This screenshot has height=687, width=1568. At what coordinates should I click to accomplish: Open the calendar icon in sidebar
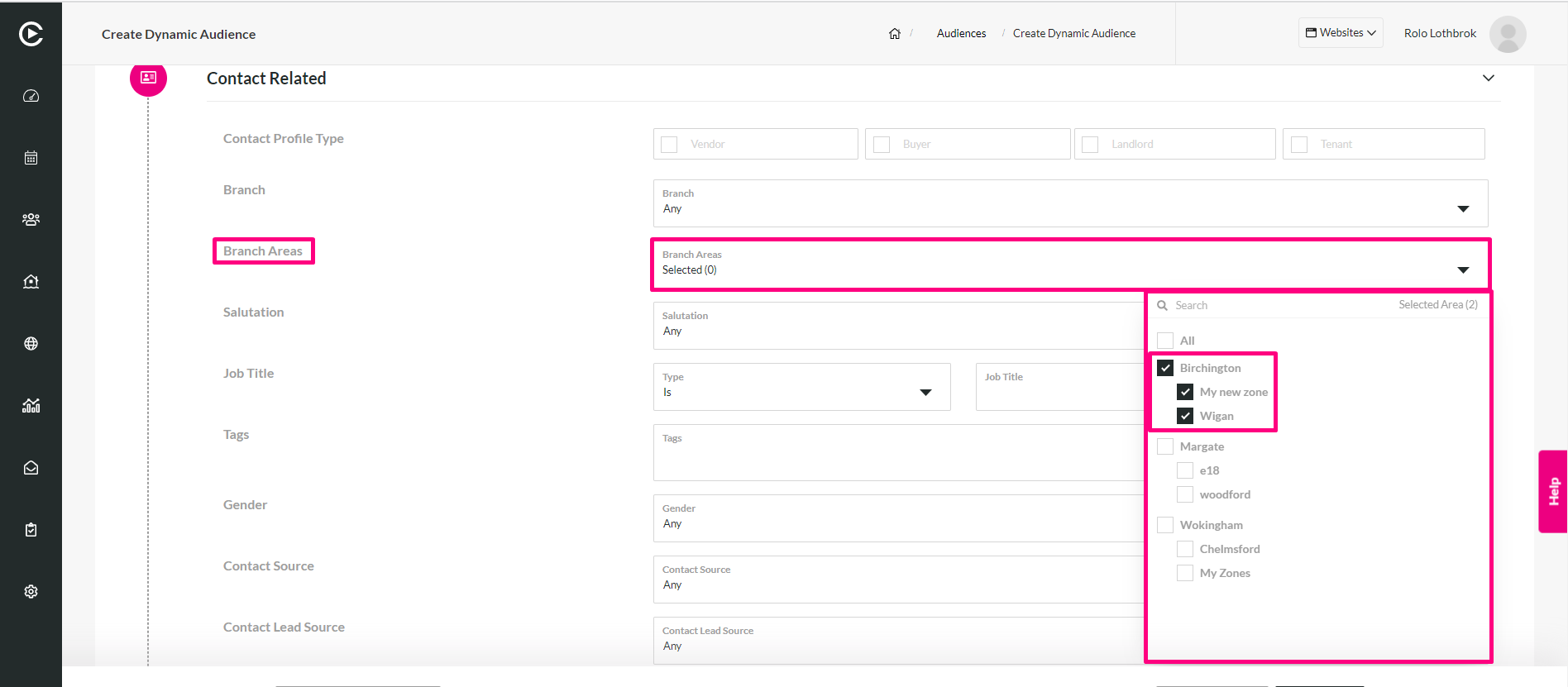pos(31,158)
